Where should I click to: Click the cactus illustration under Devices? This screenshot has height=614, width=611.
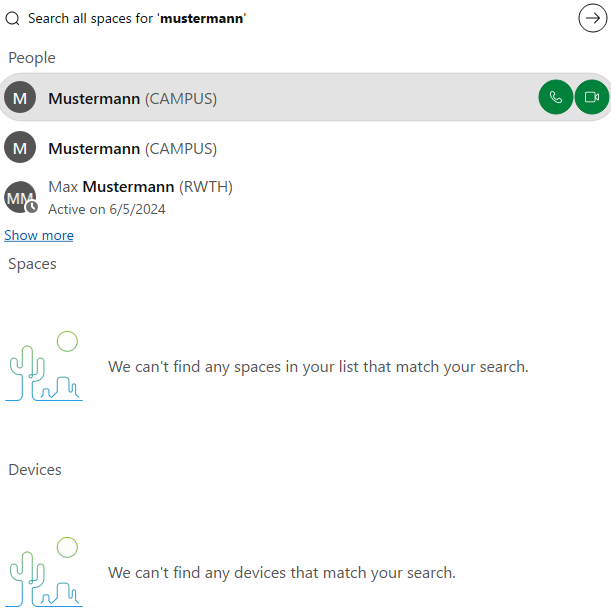(x=44, y=572)
